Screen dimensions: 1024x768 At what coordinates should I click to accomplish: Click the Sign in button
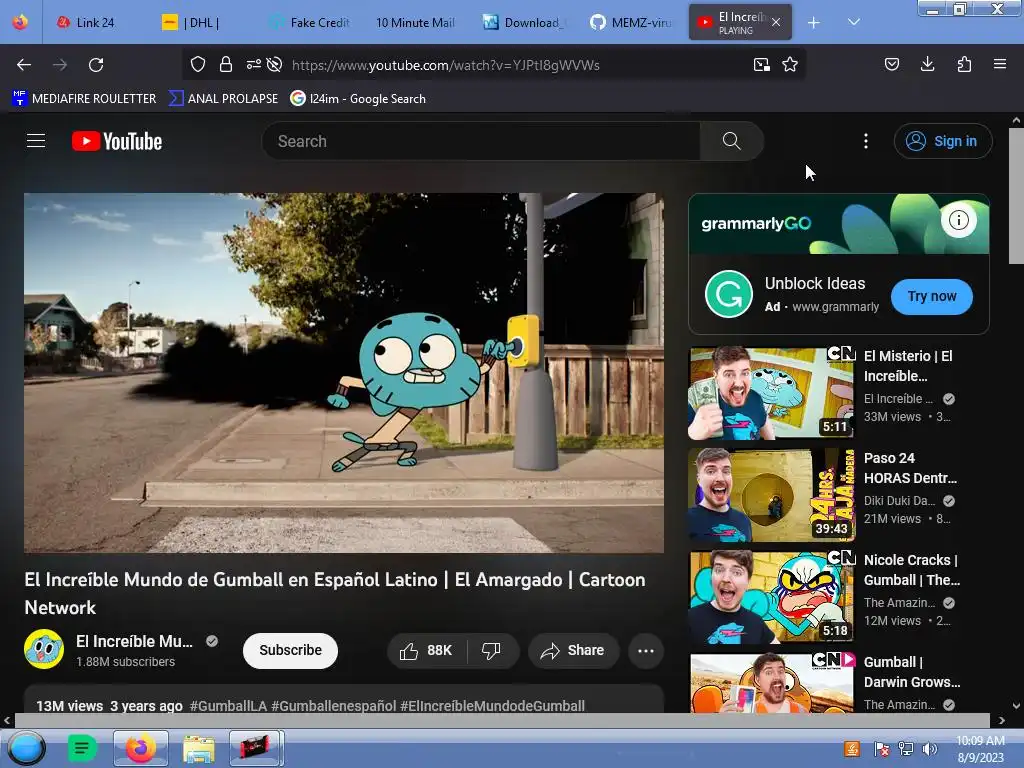click(943, 141)
